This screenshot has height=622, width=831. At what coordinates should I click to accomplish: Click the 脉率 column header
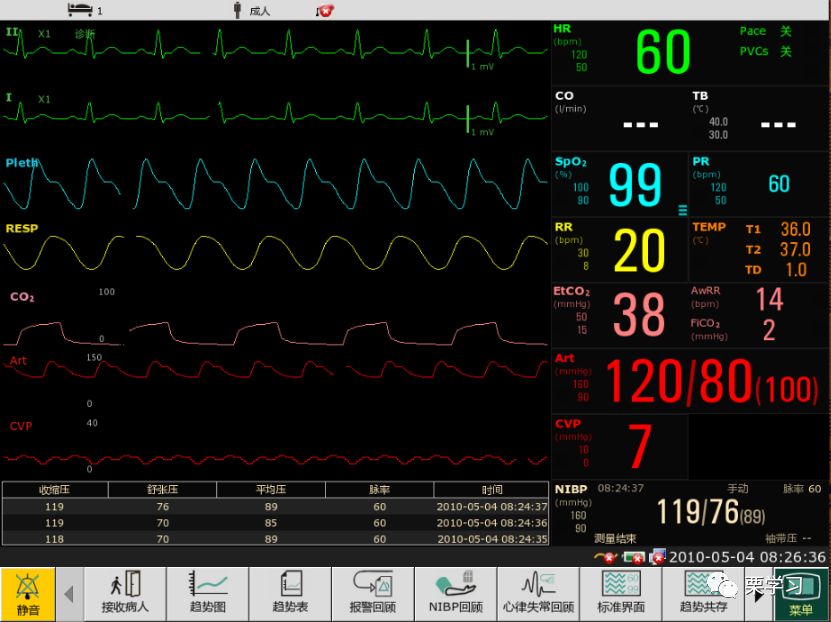tap(379, 490)
